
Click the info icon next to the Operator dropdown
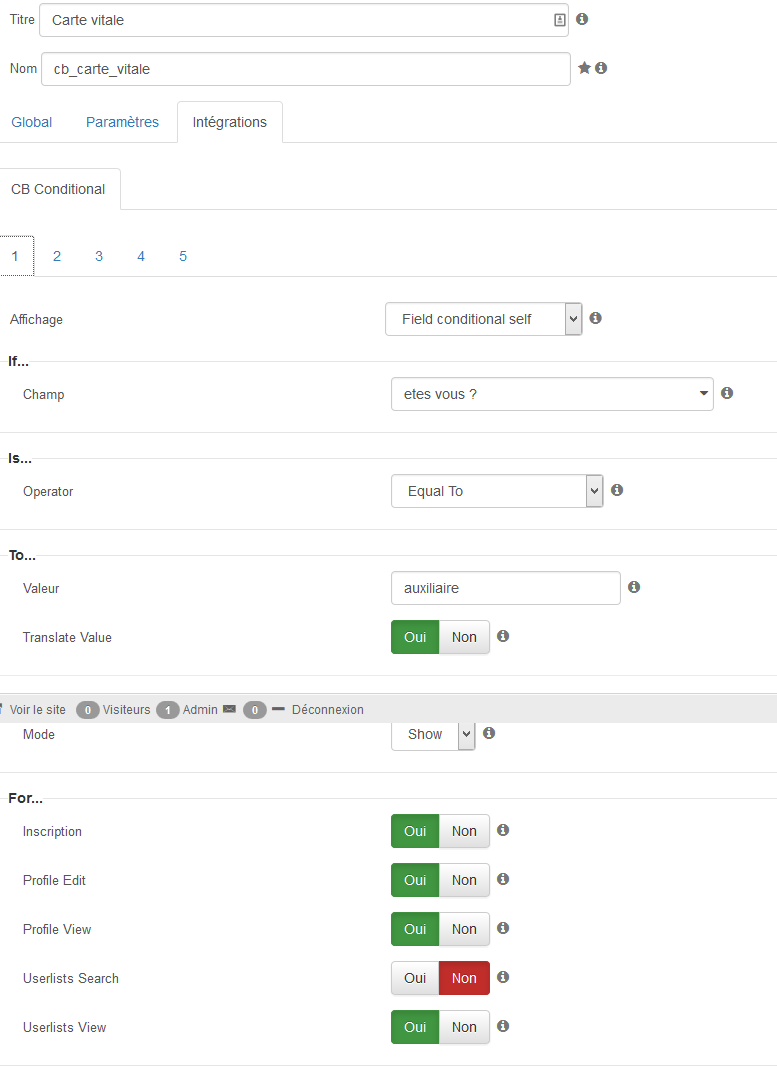click(617, 490)
